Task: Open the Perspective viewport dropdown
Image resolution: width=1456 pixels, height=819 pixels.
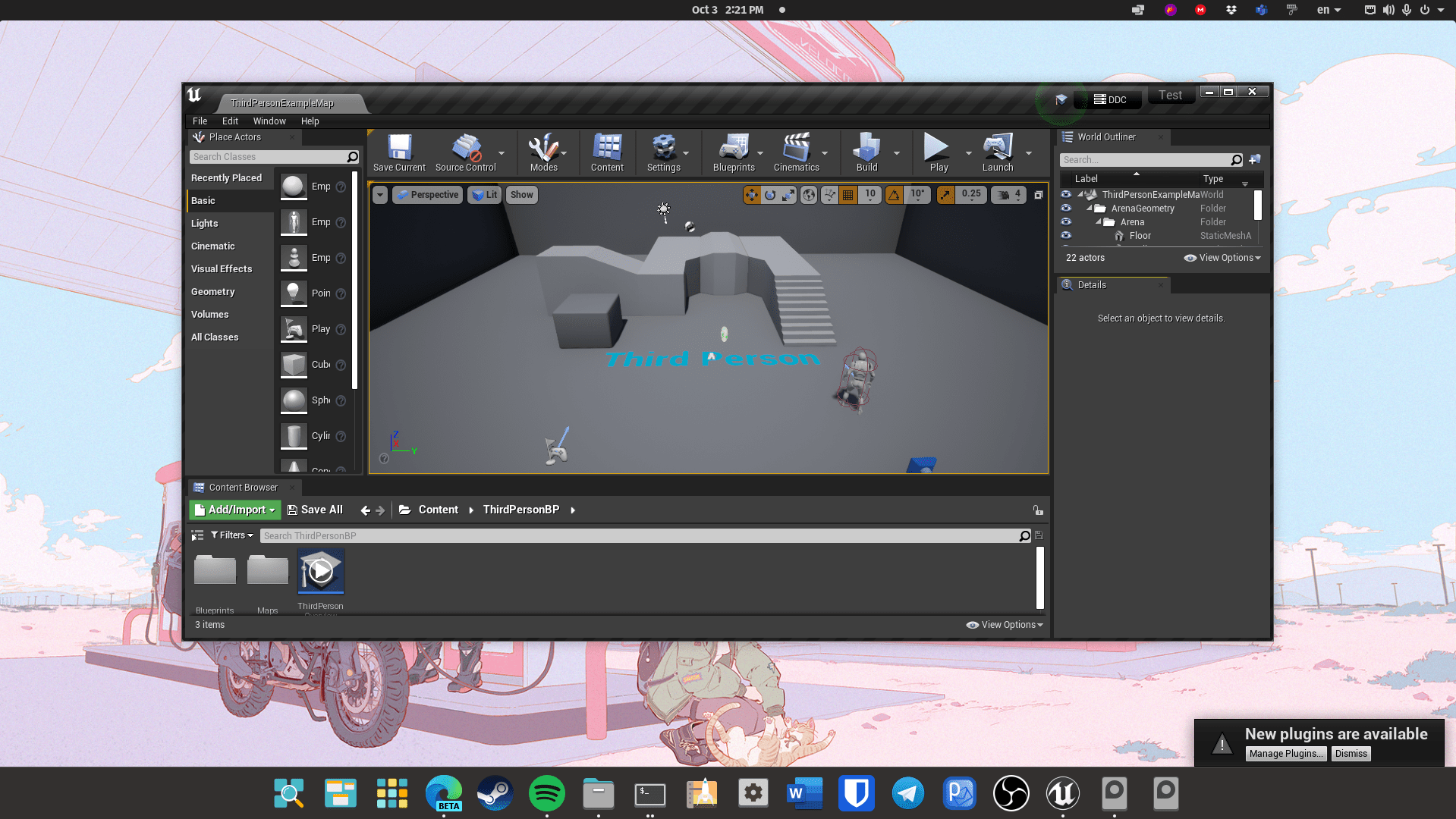Action: pyautogui.click(x=427, y=194)
